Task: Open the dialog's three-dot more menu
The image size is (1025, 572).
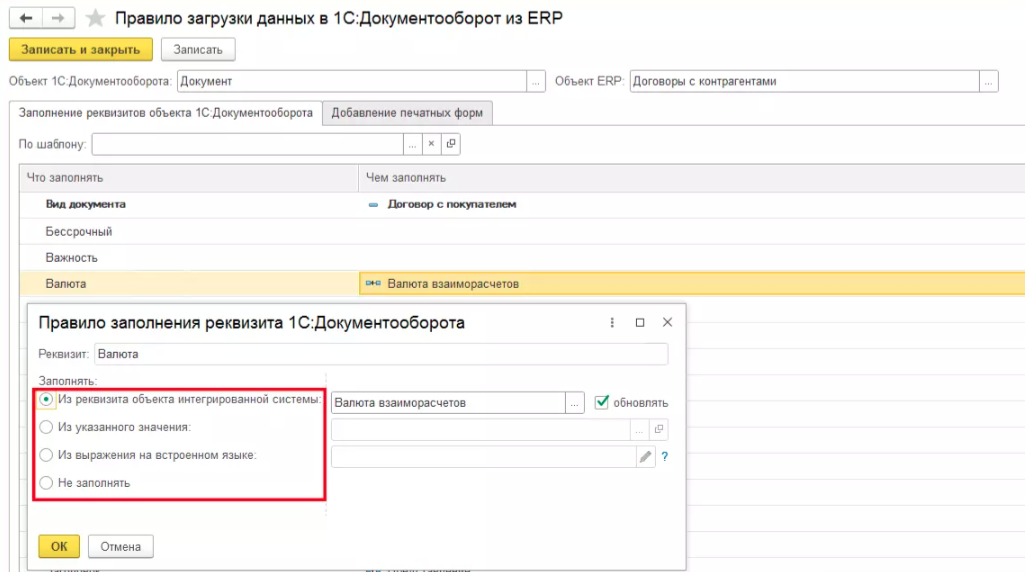Action: coord(612,322)
